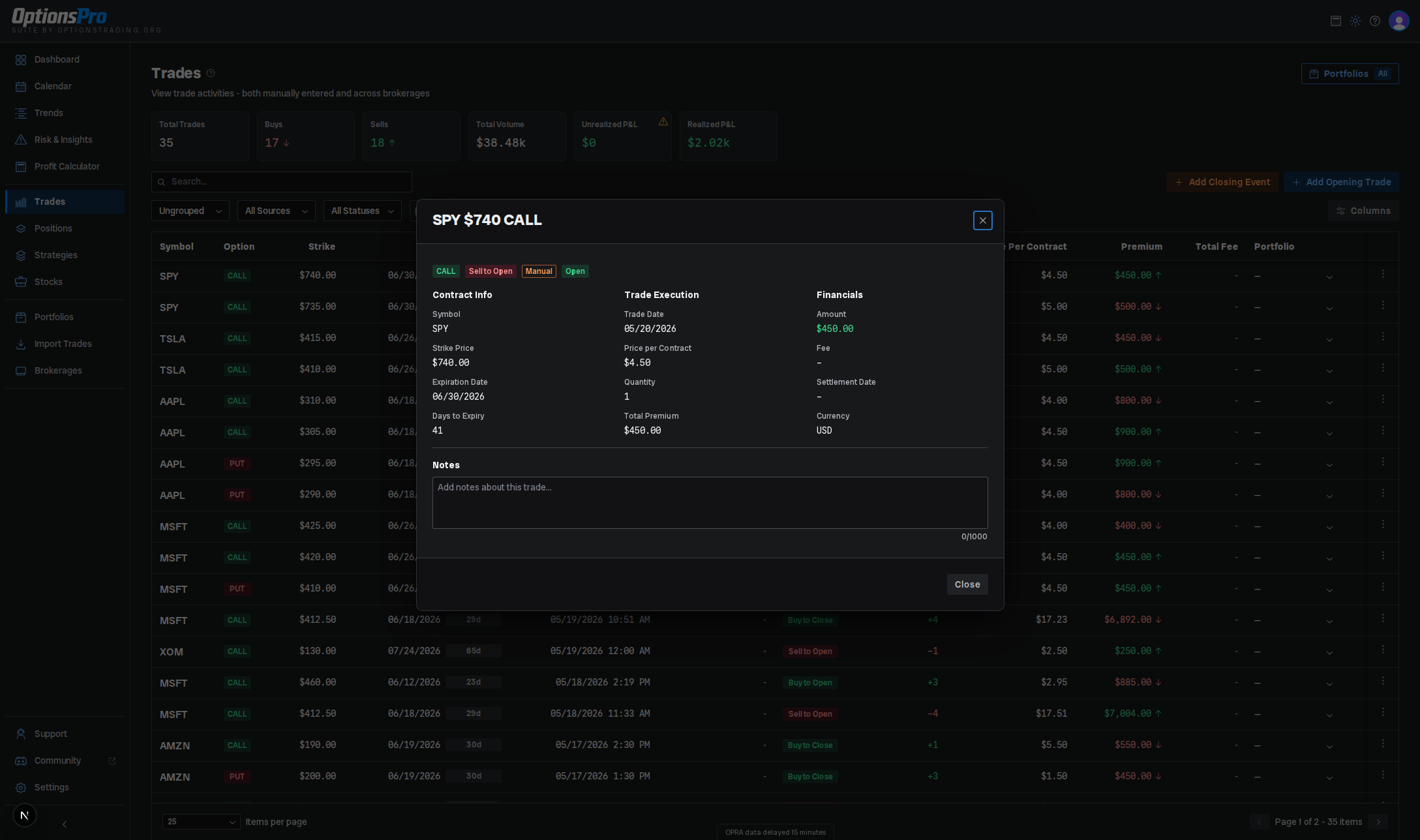The width and height of the screenshot is (1420, 840).
Task: Open actions menu for AAPL $310.00 row
Action: (1382, 399)
